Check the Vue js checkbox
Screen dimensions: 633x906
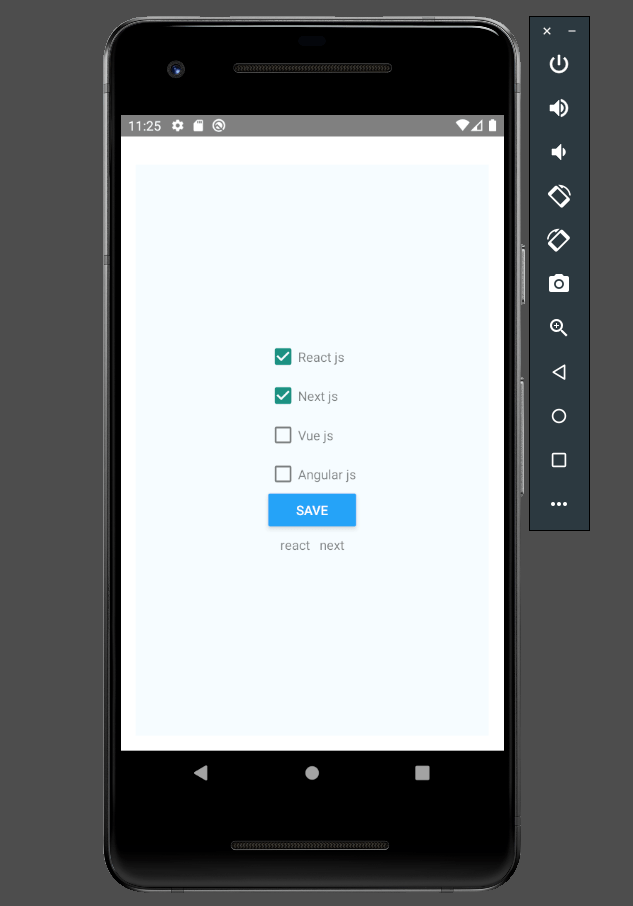(283, 435)
